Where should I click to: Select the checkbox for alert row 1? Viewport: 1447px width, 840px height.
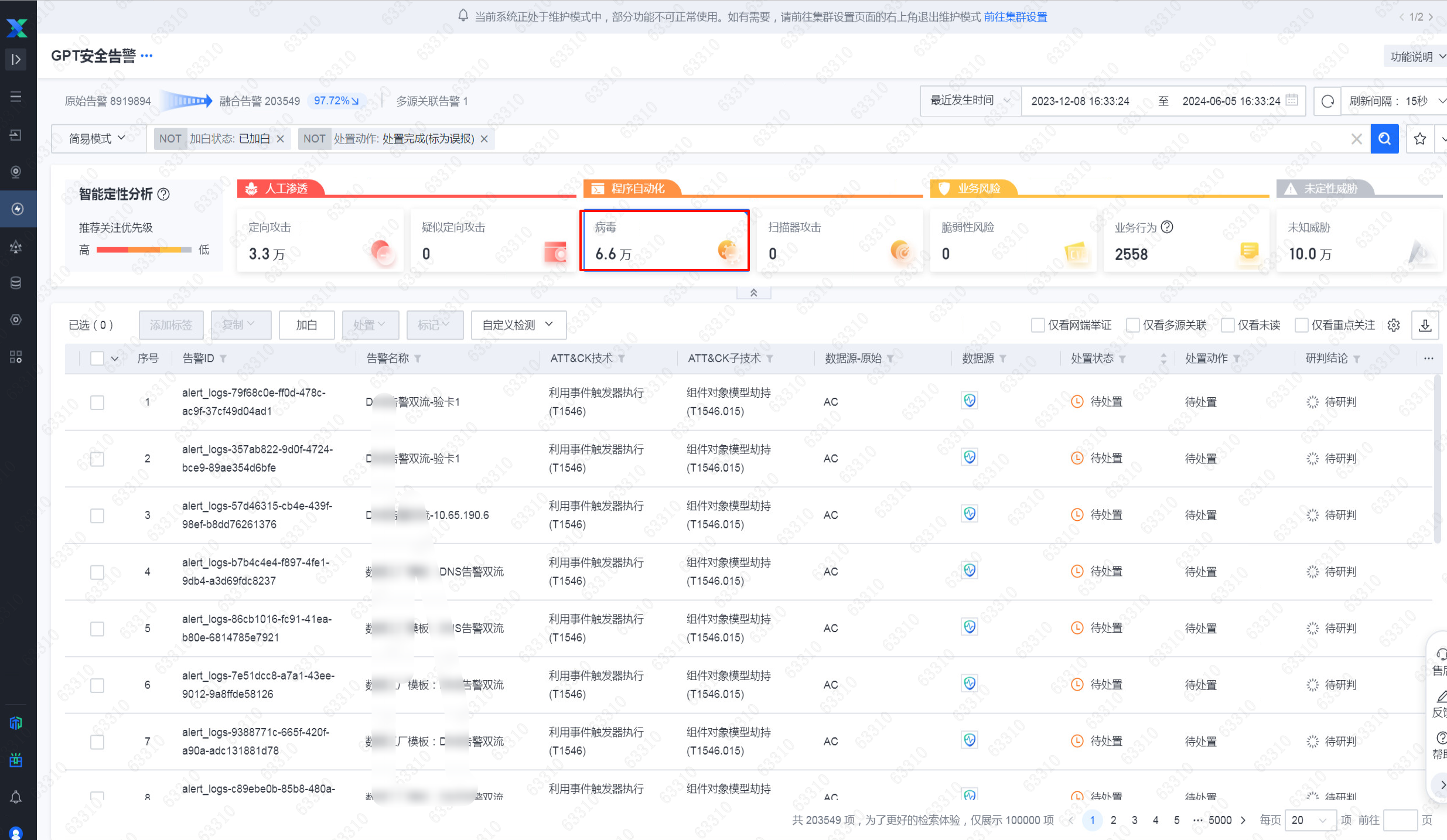point(97,402)
